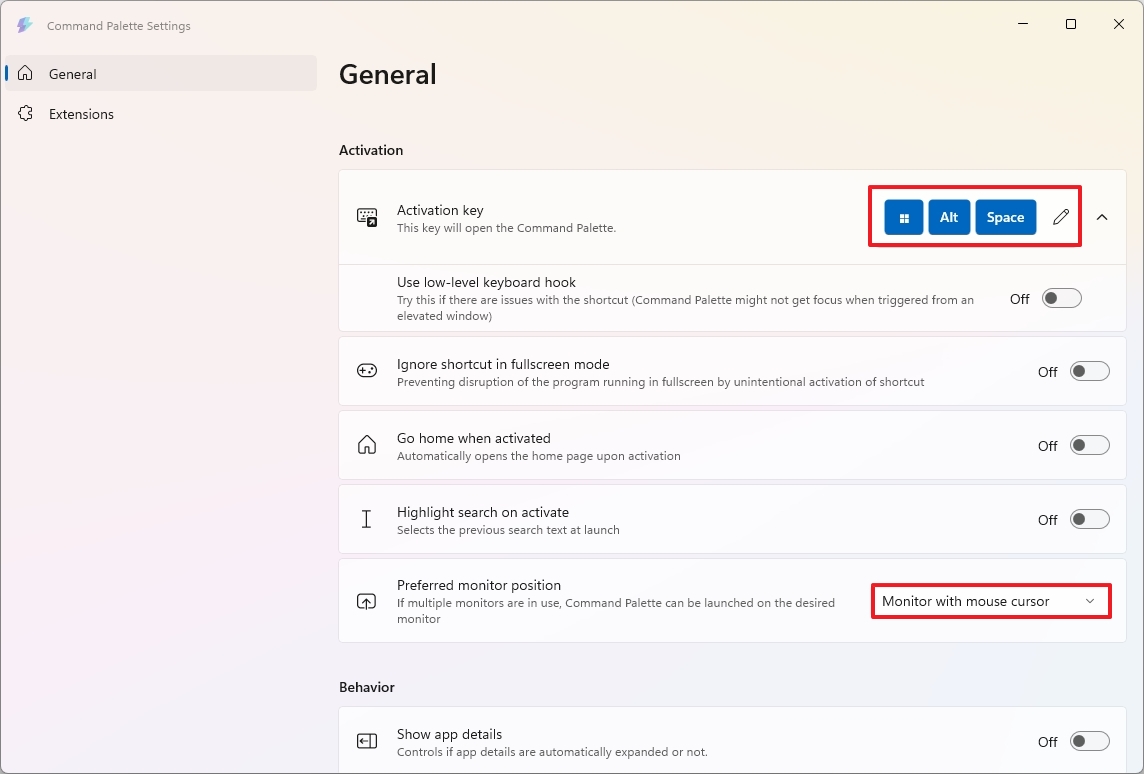Click the Show app details panel icon
The width and height of the screenshot is (1144, 774).
pyautogui.click(x=366, y=741)
